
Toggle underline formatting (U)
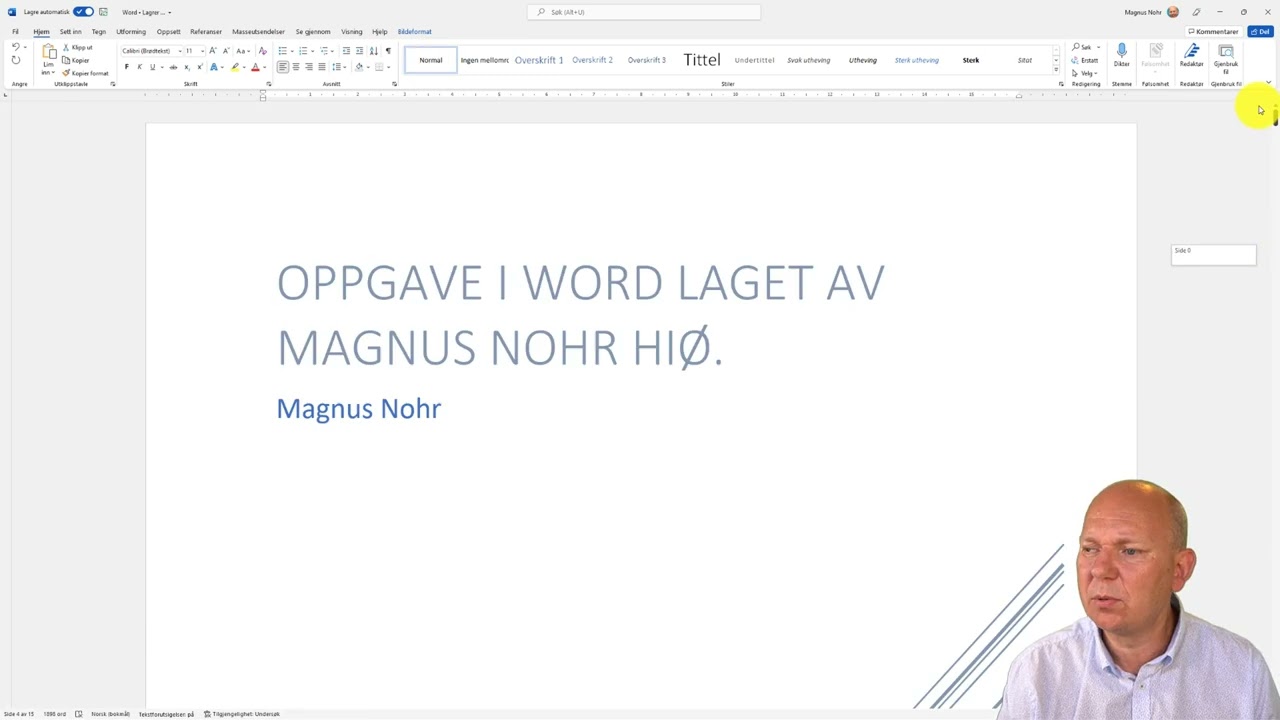point(152,67)
